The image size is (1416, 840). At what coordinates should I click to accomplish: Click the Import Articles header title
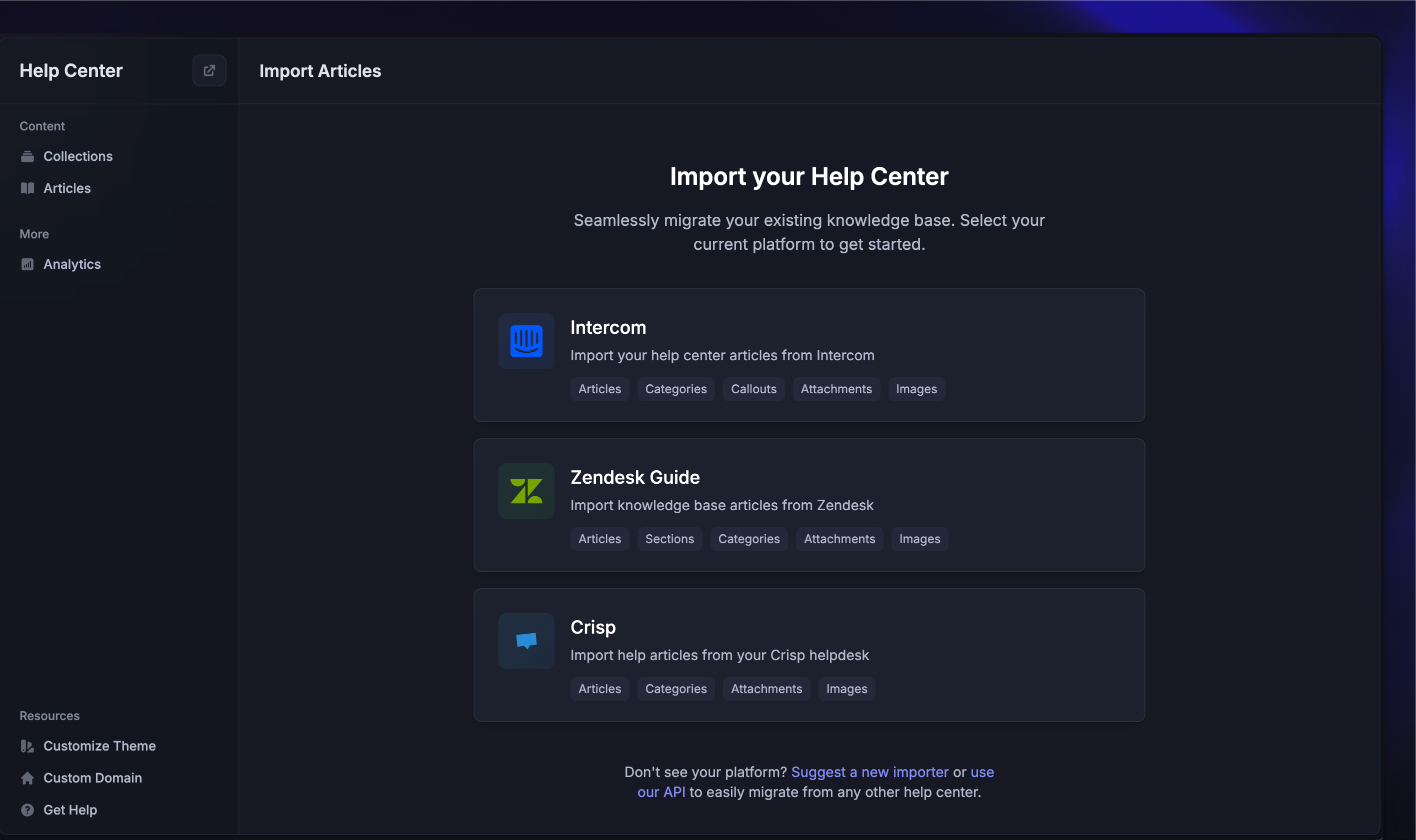(x=320, y=71)
